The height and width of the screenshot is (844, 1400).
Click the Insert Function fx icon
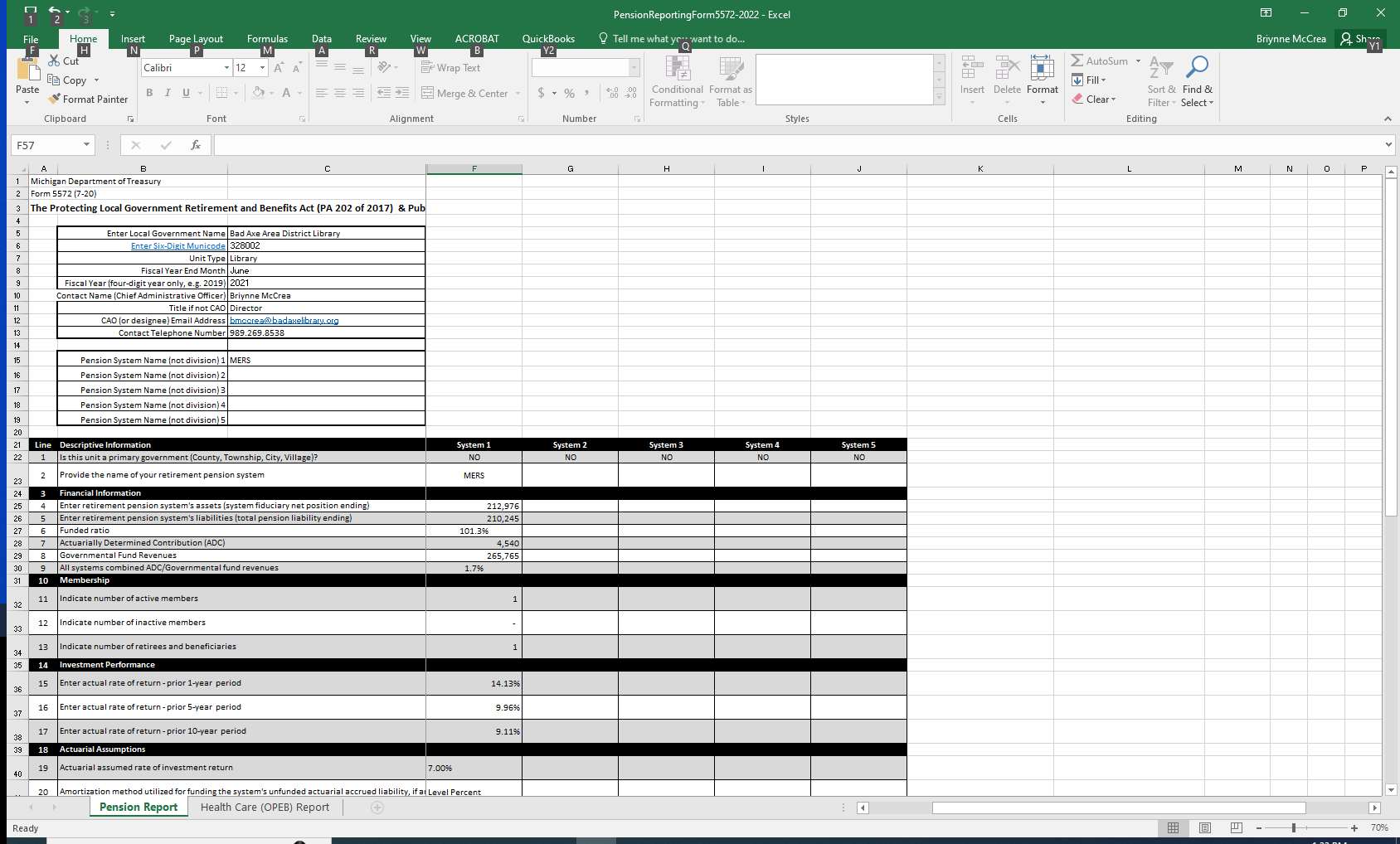coord(196,145)
